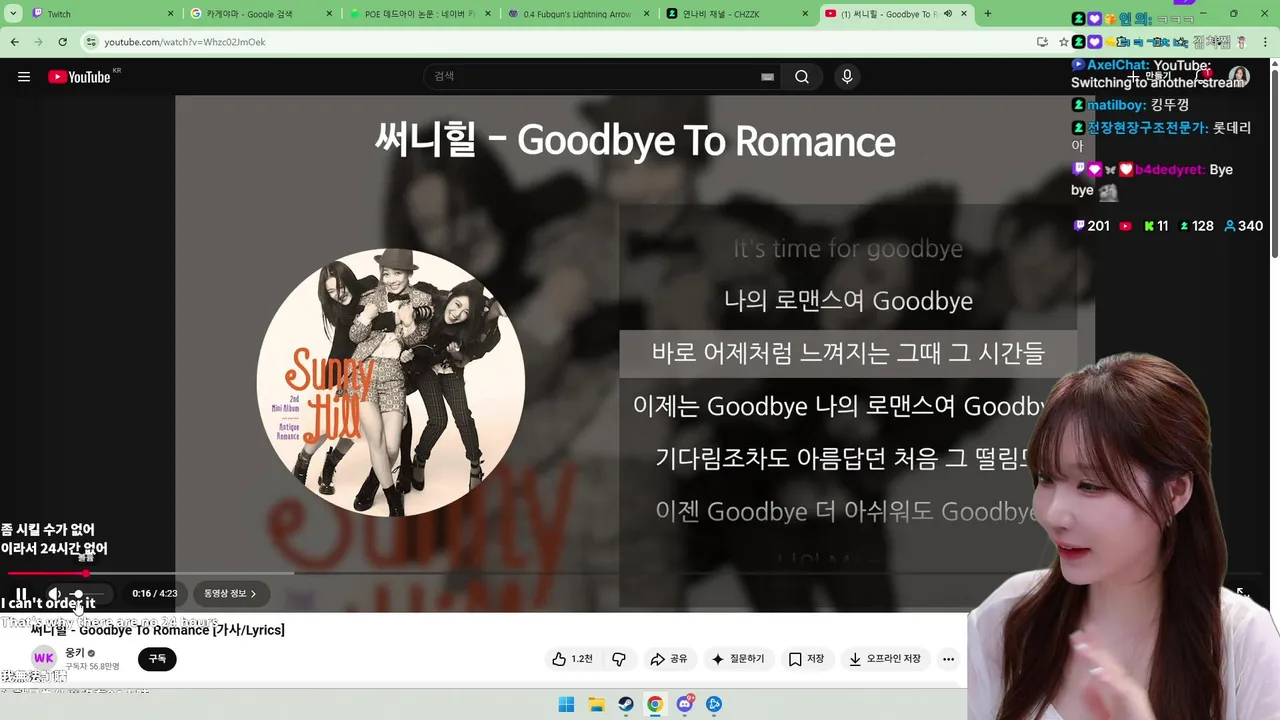Pause the video with the pause button

[21, 594]
